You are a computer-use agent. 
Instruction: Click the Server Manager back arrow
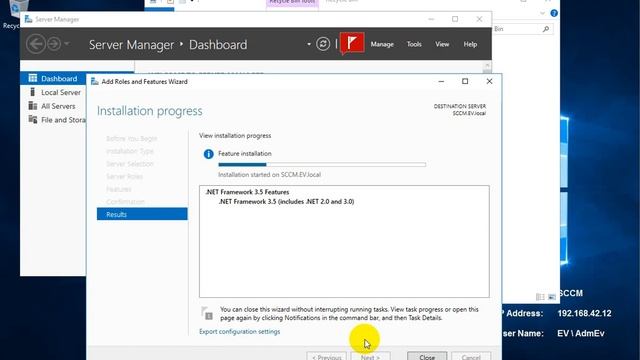pos(36,44)
